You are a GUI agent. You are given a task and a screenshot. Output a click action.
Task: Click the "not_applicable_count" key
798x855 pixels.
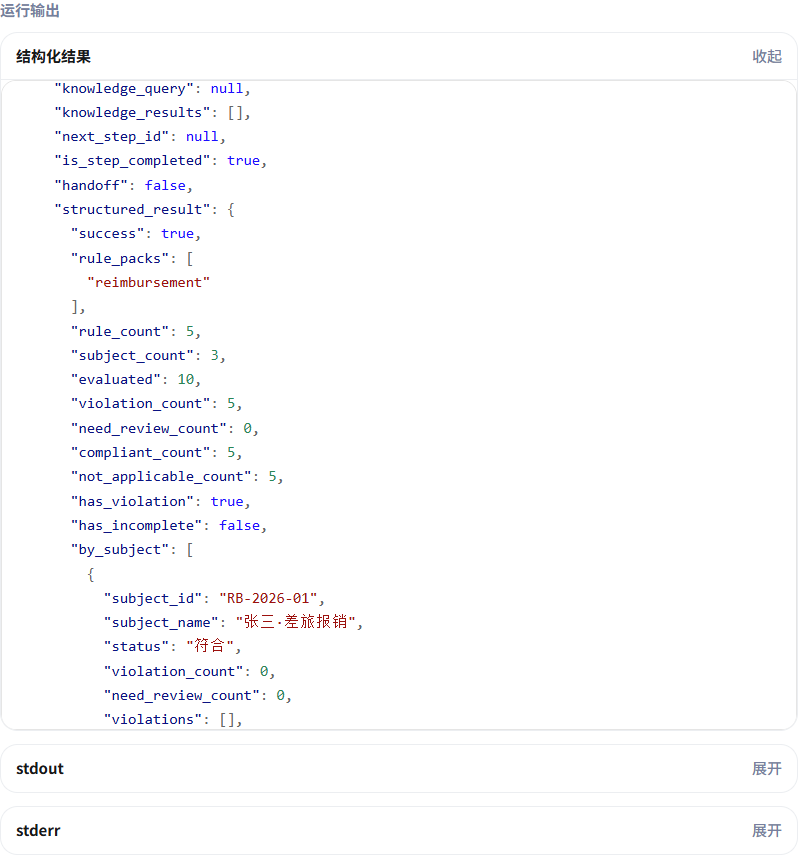point(161,477)
